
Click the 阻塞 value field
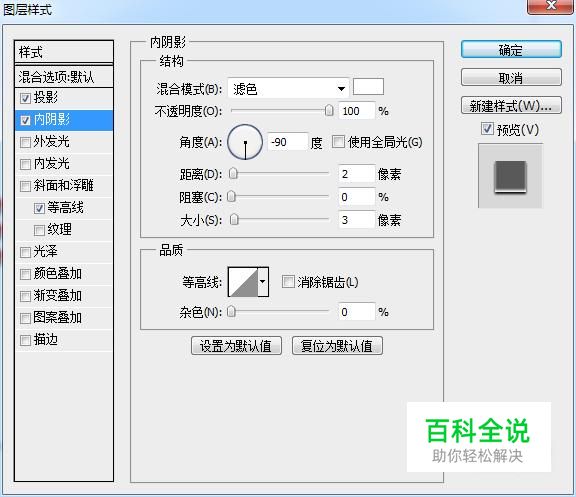click(357, 197)
